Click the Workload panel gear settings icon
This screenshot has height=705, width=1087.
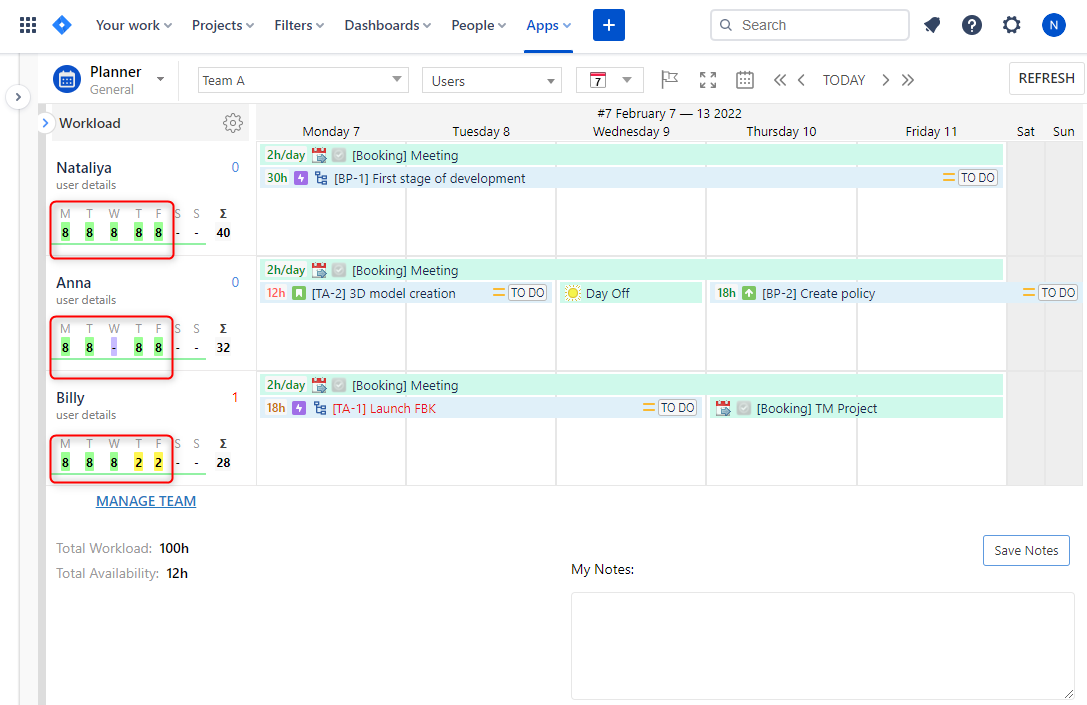233,123
